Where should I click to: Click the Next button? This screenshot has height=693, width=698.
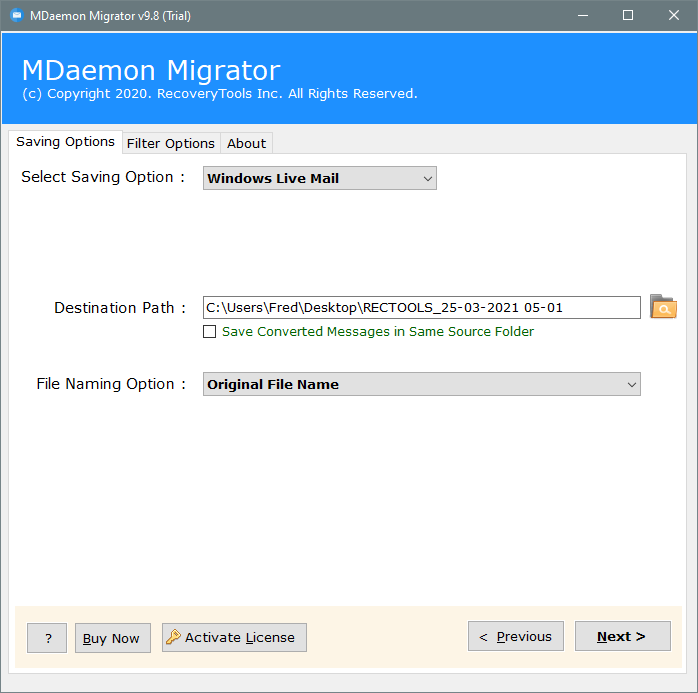pyautogui.click(x=622, y=636)
